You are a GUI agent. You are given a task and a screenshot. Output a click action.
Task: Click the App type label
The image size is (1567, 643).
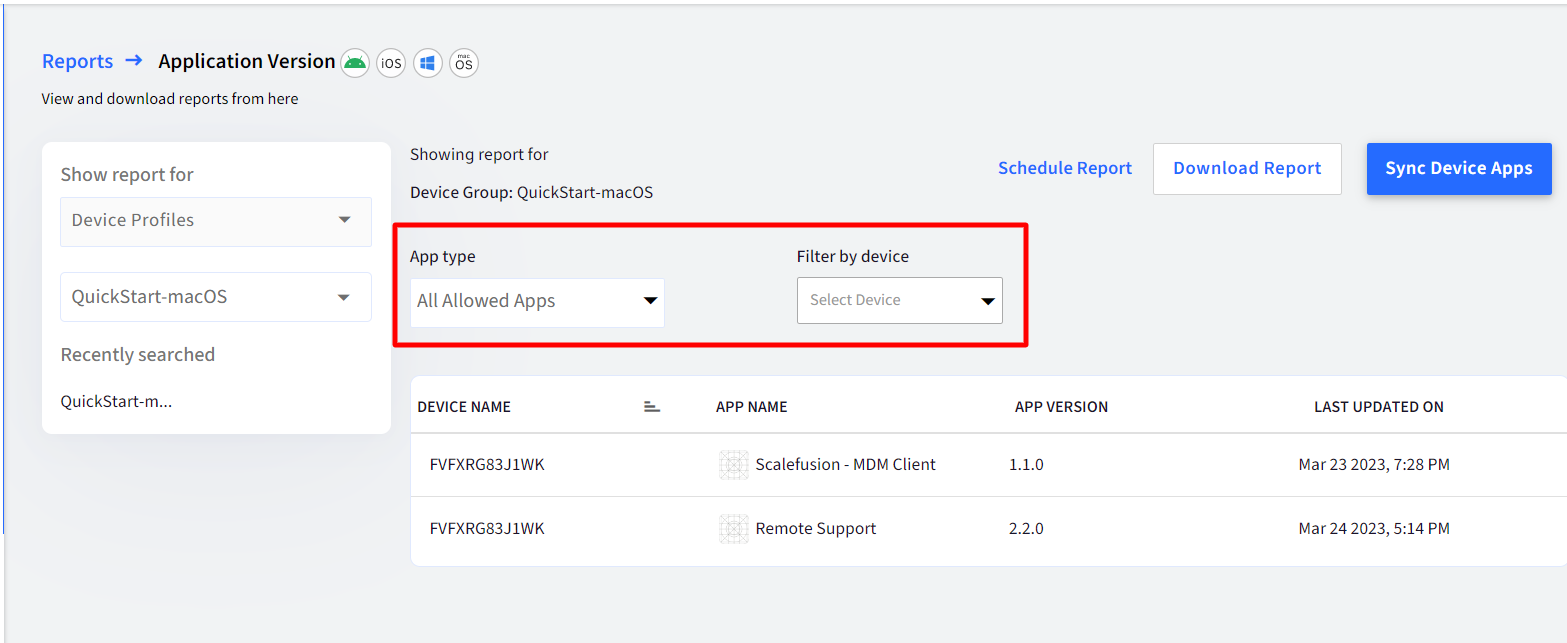443,257
